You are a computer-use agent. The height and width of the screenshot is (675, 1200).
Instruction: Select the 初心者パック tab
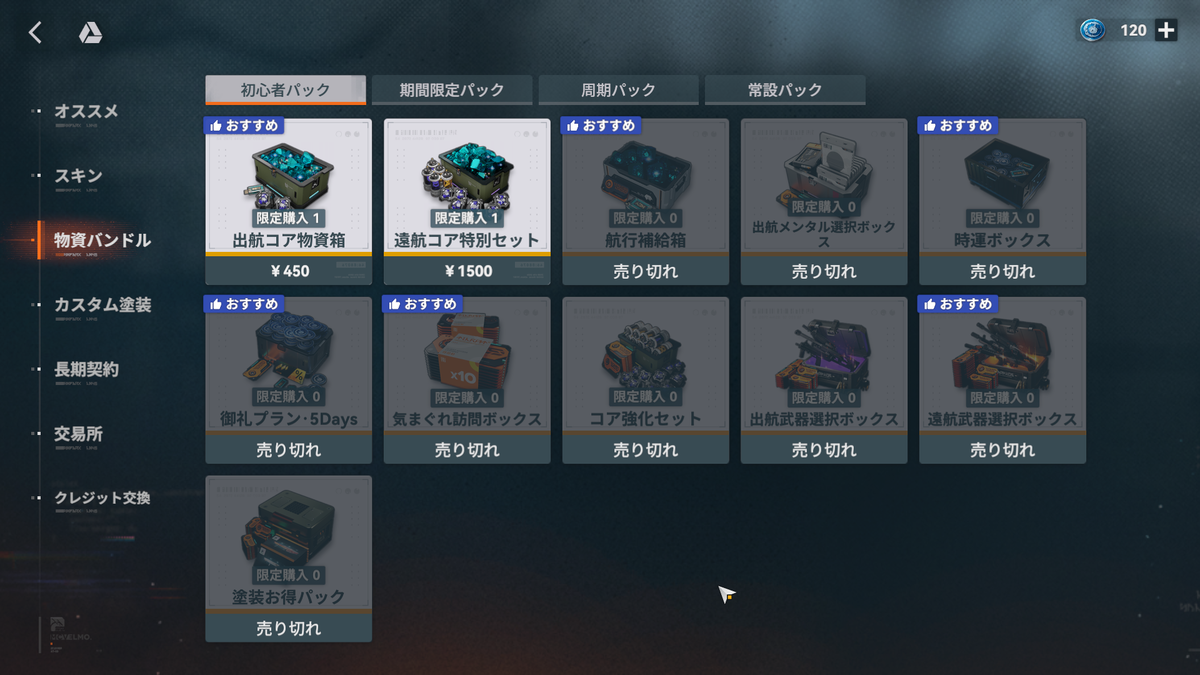(286, 90)
